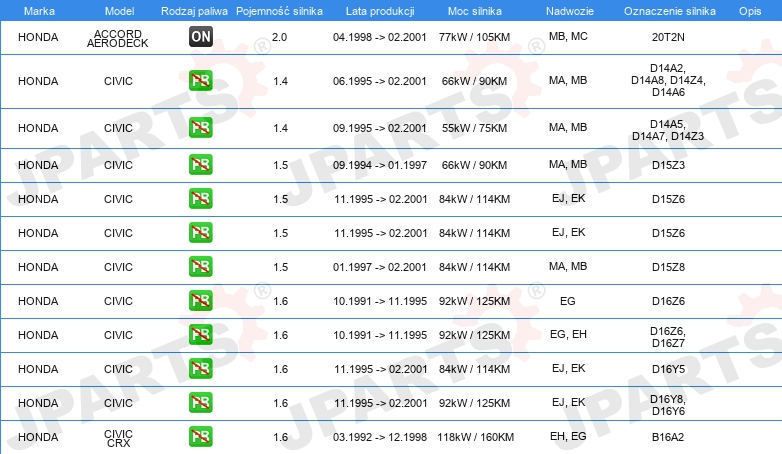Click the MA, MB body cell in the D15Z8 row
The width and height of the screenshot is (782, 454).
tap(568, 266)
